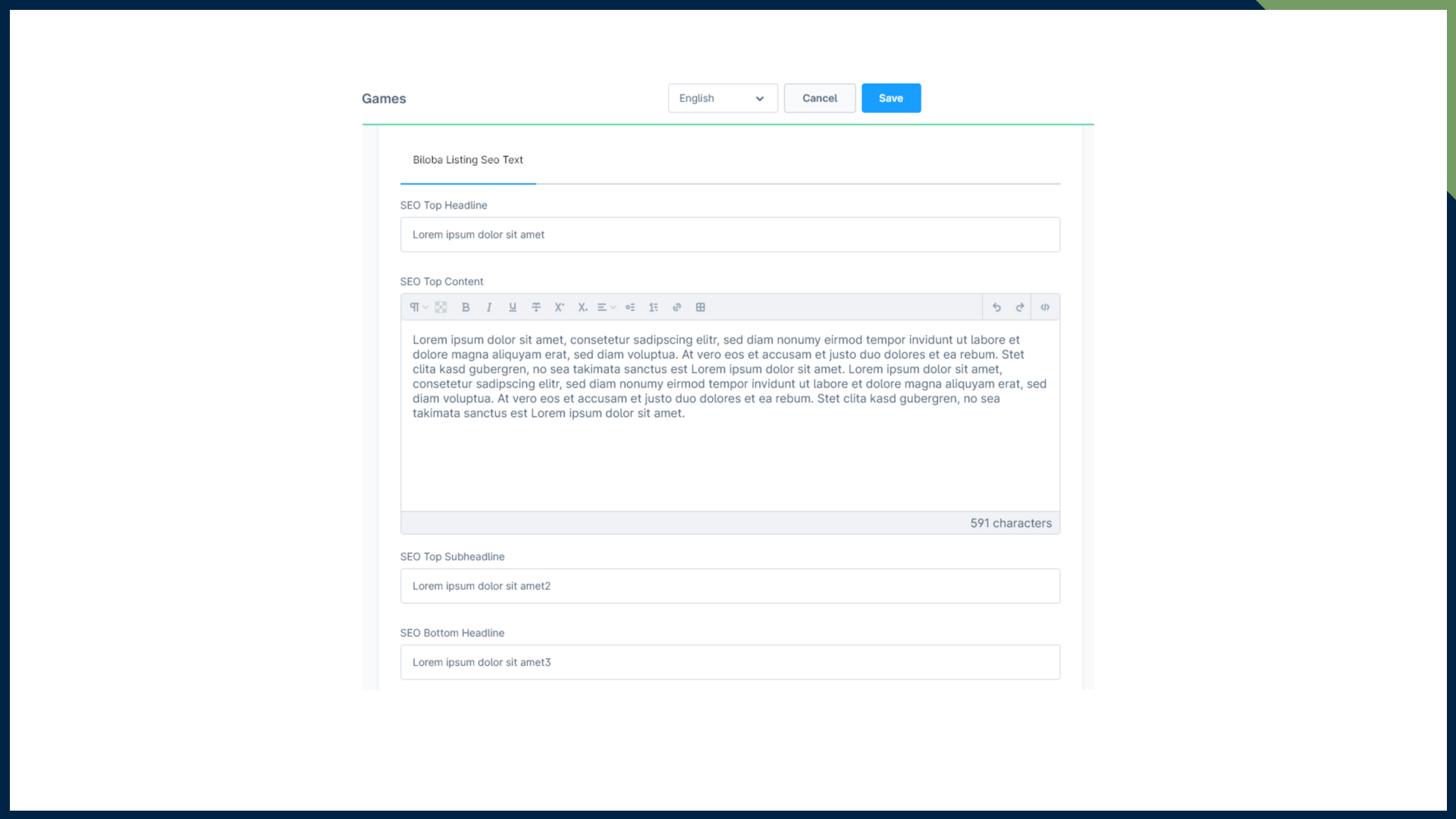The image size is (1456, 819).
Task: Underline selected text
Action: [513, 307]
